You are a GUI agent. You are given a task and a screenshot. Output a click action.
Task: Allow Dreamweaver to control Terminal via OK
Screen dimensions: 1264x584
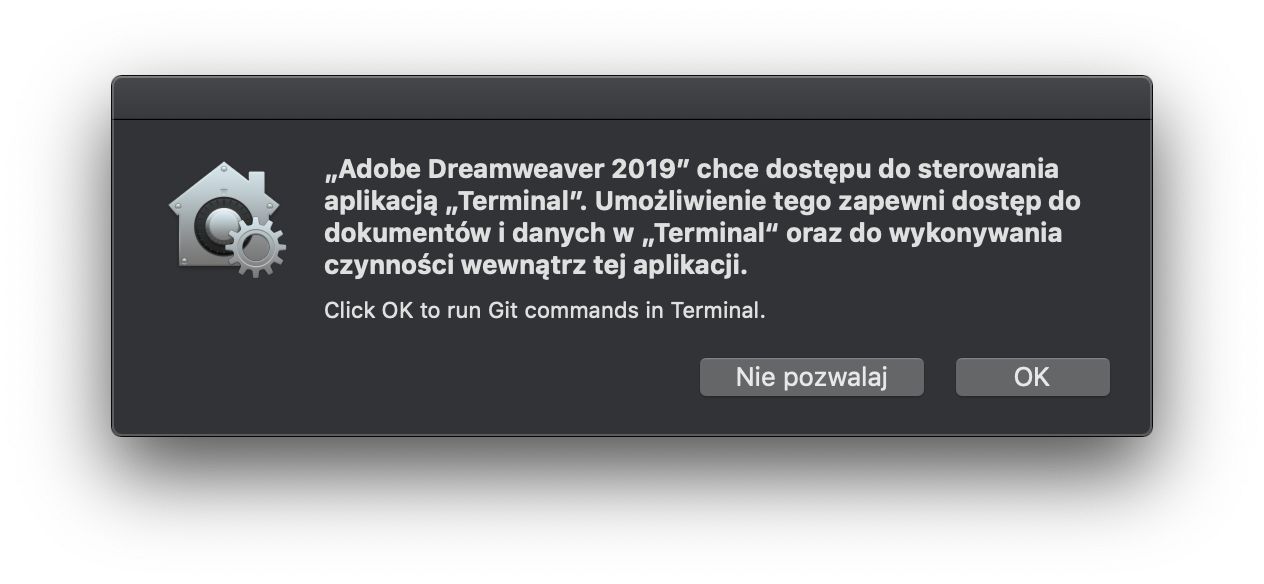pyautogui.click(x=1032, y=377)
